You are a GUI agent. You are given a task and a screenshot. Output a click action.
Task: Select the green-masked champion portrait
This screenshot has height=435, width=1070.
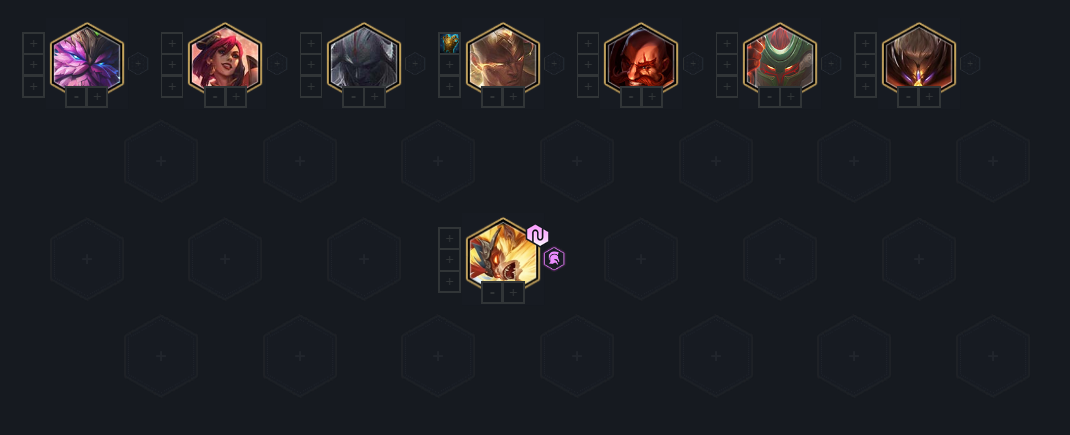point(780,60)
